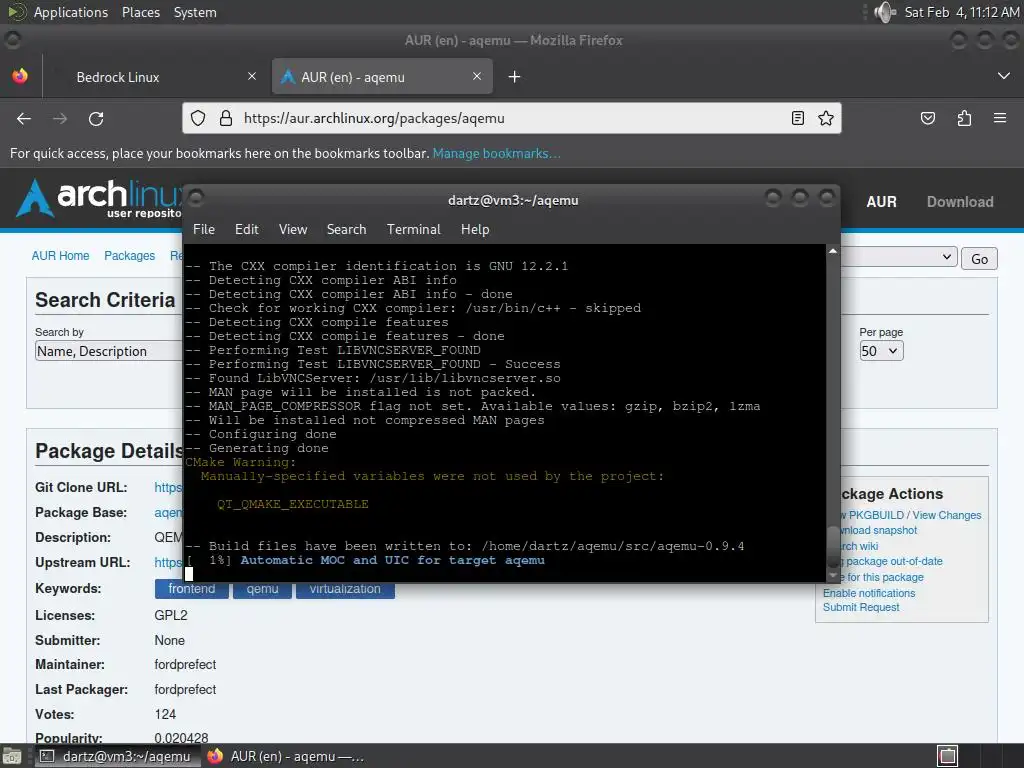Click the Upstream URL https link

168,562
